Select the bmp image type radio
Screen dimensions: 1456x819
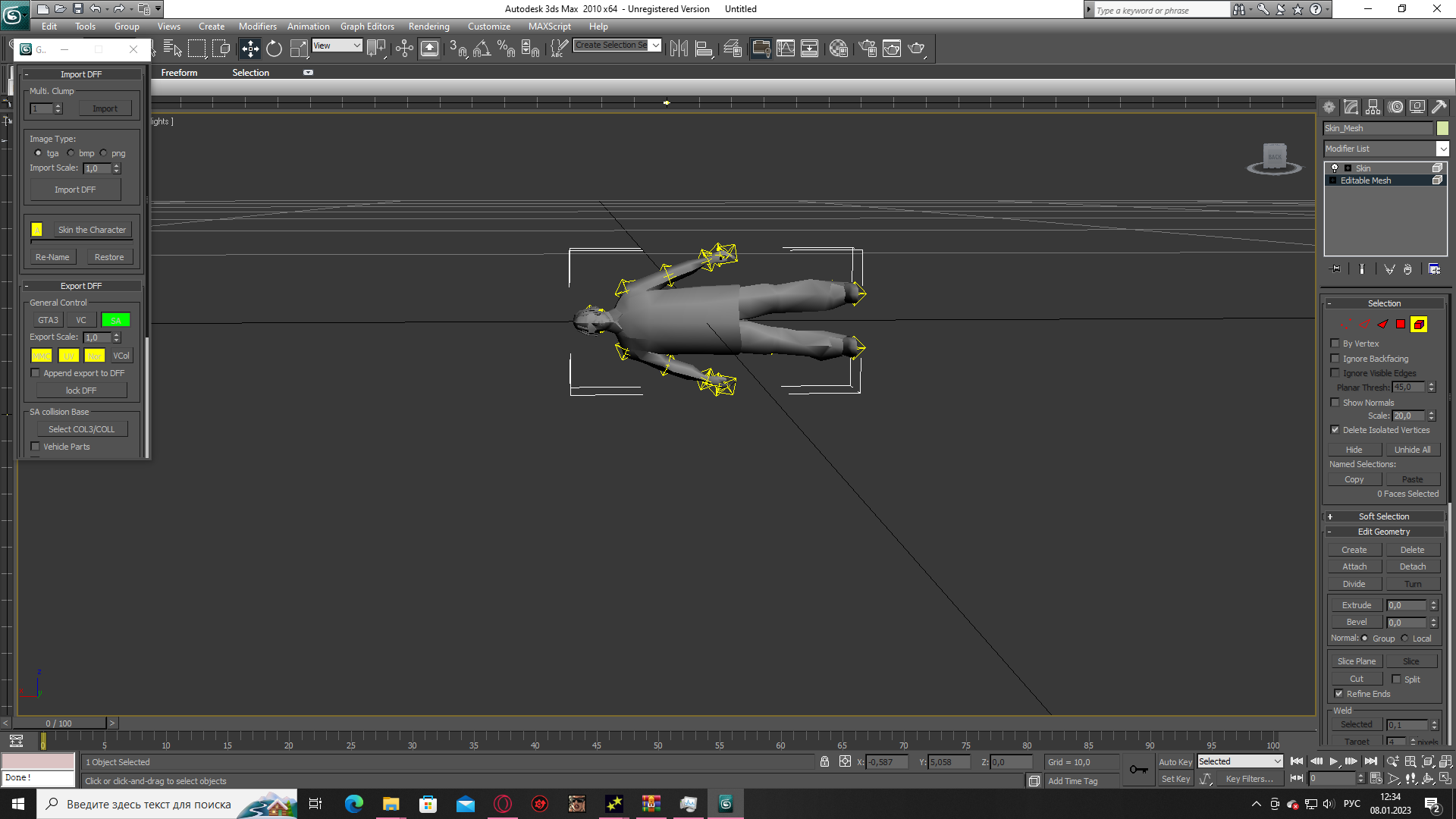(71, 153)
